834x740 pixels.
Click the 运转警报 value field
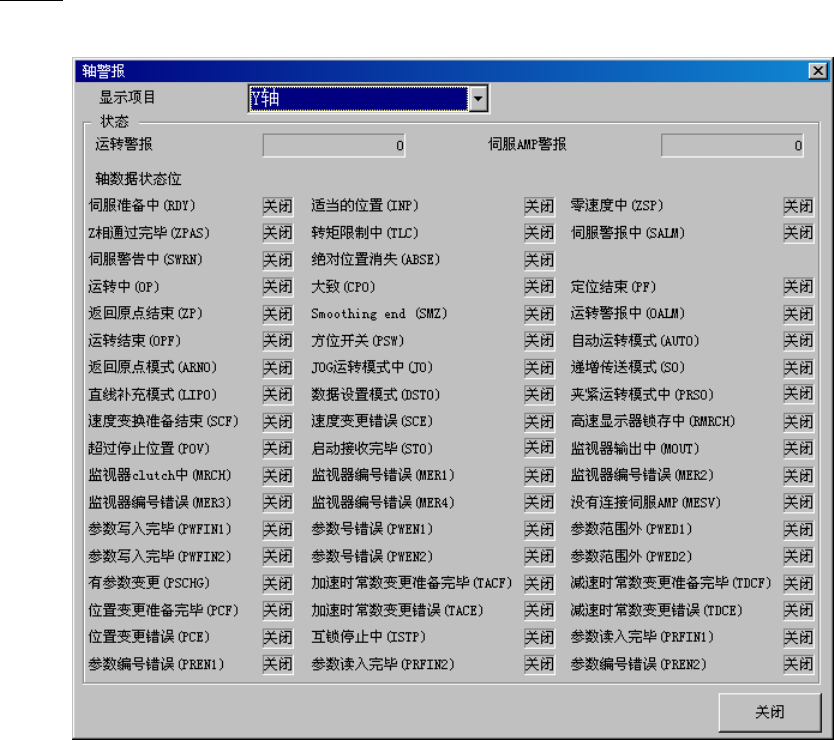pyautogui.click(x=334, y=145)
